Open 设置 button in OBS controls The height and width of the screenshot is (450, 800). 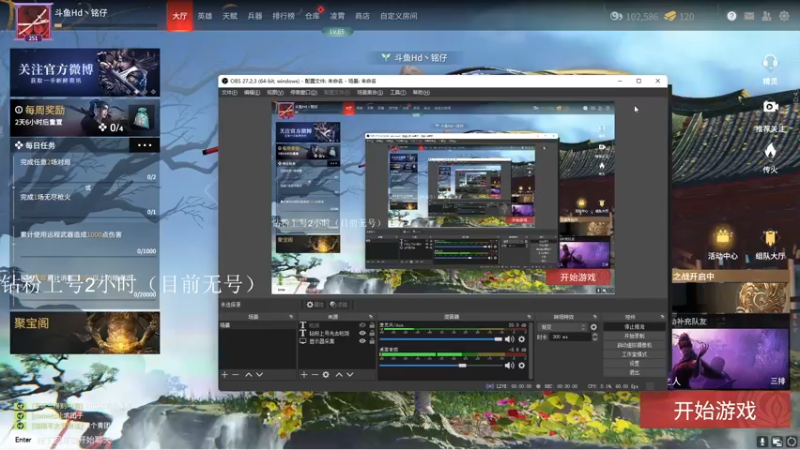click(634, 363)
